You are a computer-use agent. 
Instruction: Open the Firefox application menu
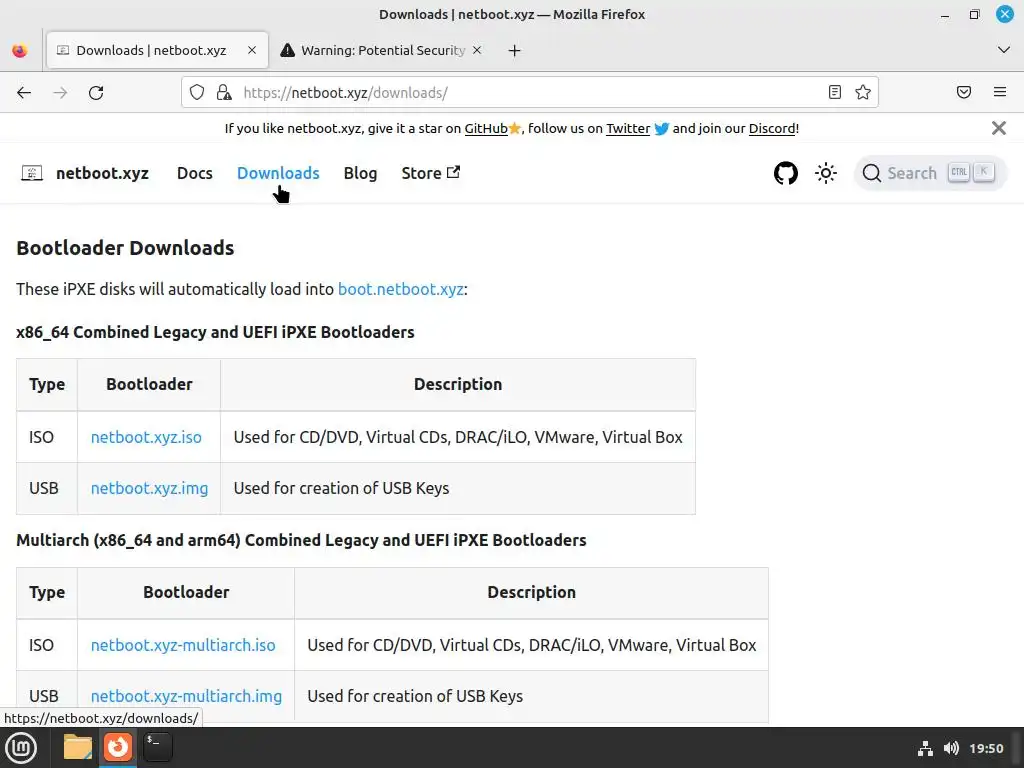[x=1000, y=92]
